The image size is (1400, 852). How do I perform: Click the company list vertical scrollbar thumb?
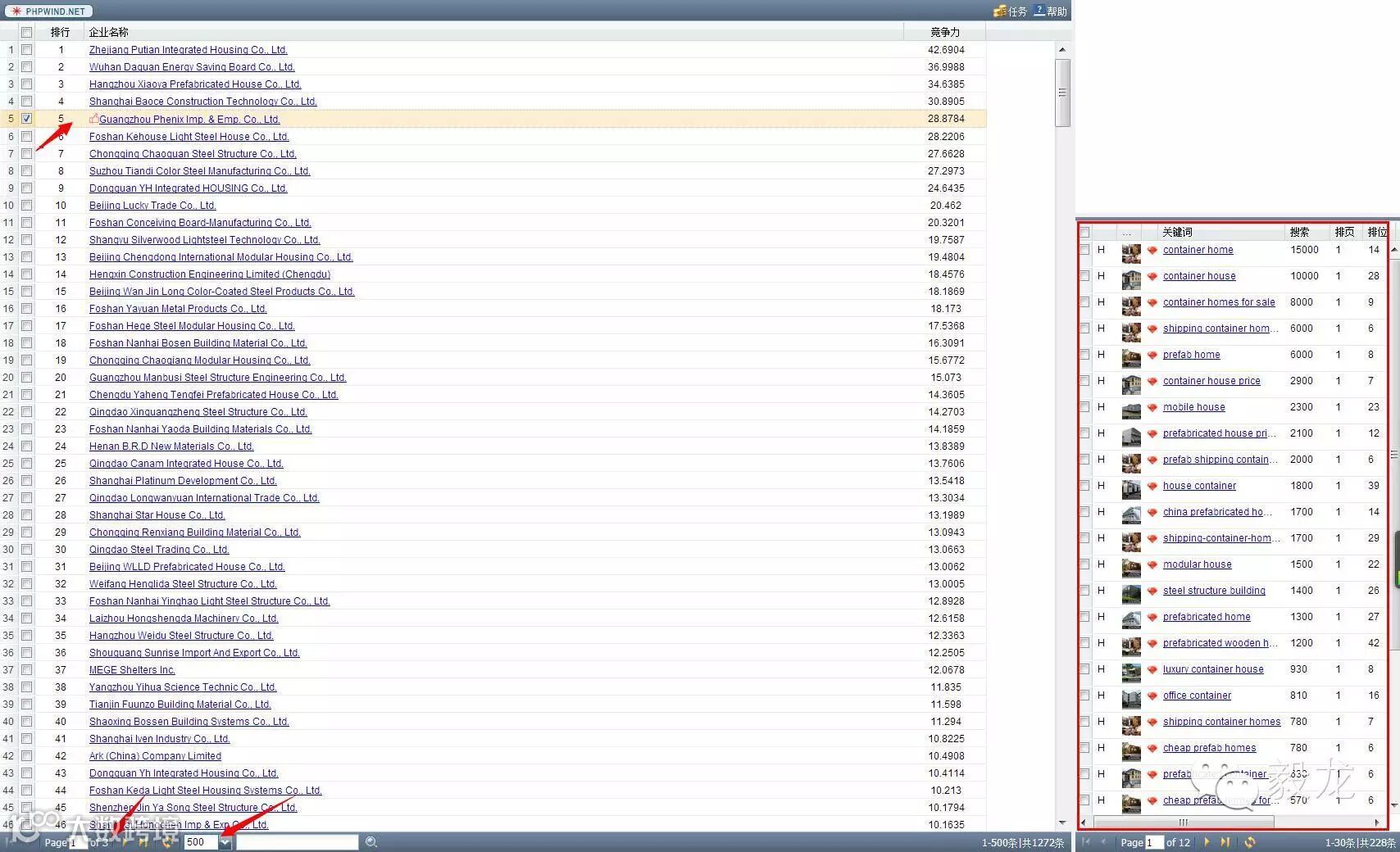1062,93
